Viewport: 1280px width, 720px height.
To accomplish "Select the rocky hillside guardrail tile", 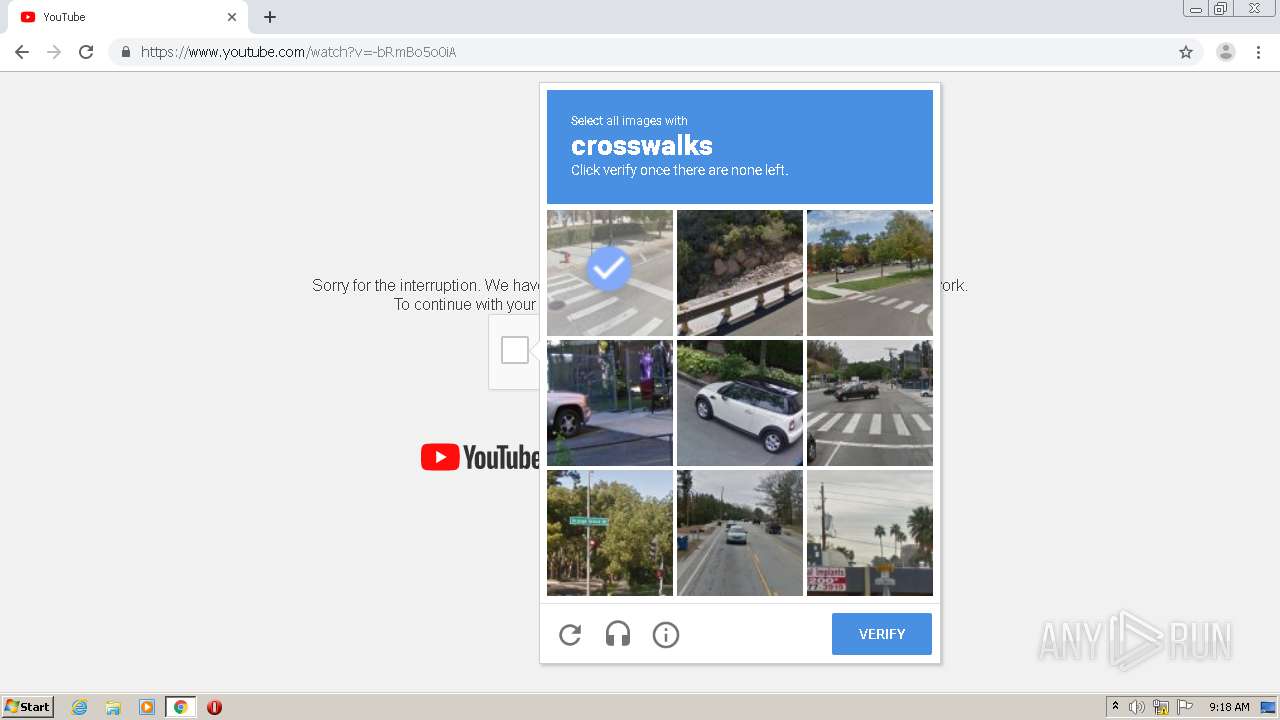I will [x=740, y=273].
